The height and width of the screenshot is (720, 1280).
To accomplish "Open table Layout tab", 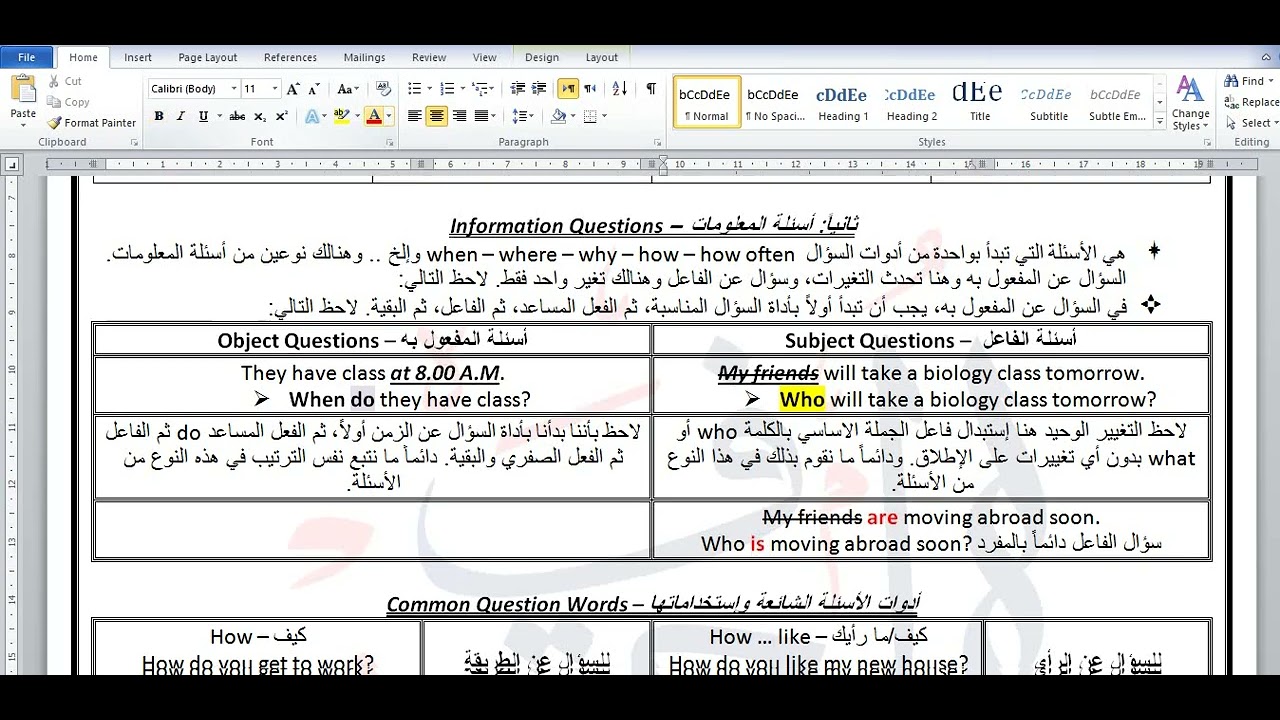I will click(x=602, y=57).
